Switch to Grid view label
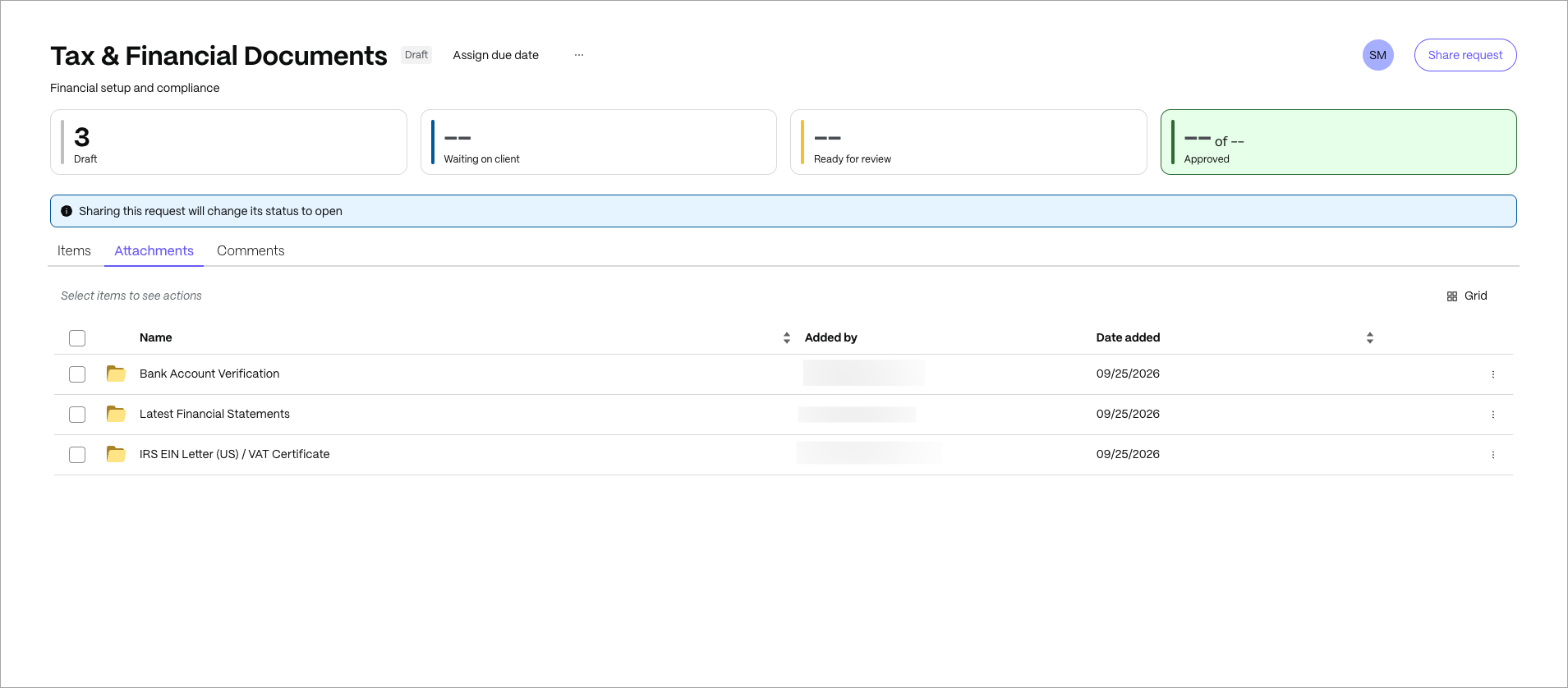This screenshot has height=688, width=1568. click(x=1475, y=296)
